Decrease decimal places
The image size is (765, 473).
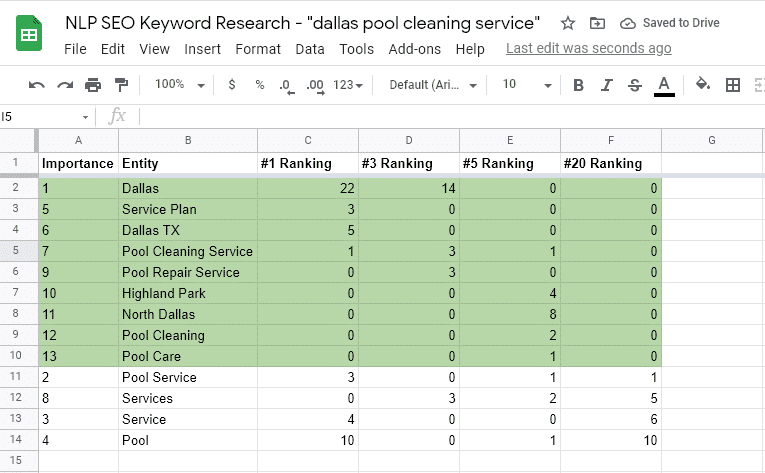287,86
